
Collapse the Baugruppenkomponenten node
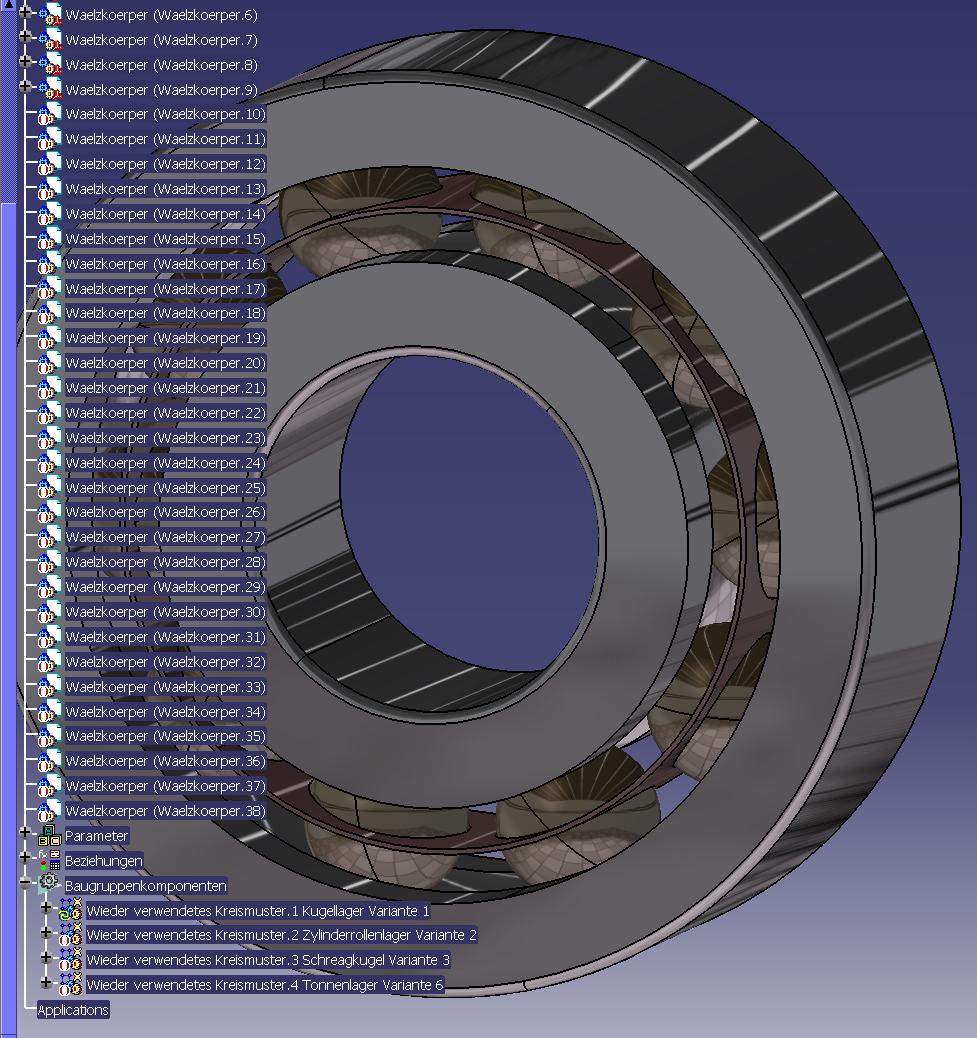pos(25,882)
